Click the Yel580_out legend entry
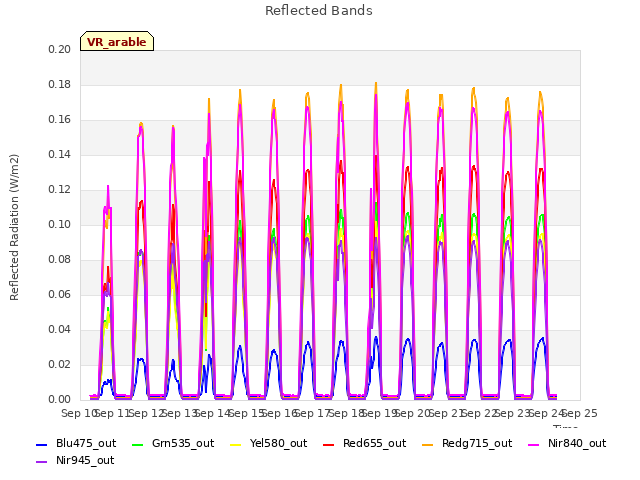Image resolution: width=640 pixels, height=480 pixels. 268,444
